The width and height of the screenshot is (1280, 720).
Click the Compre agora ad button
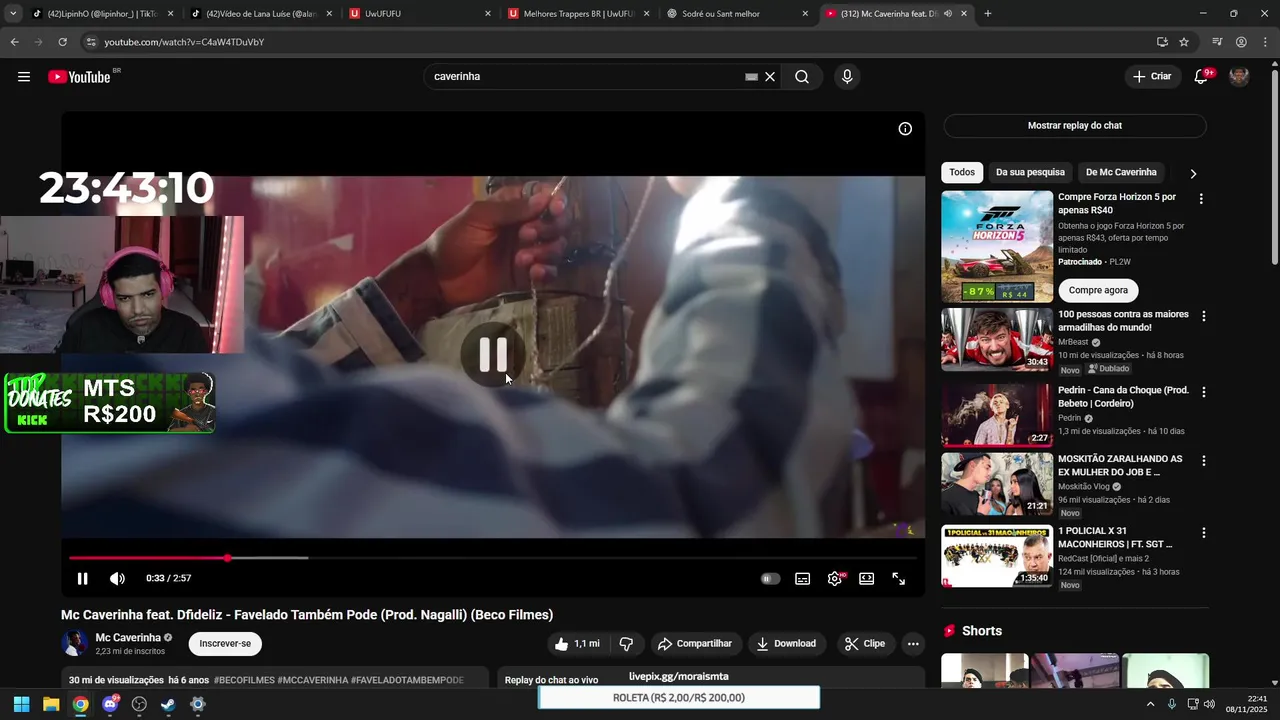(1098, 290)
